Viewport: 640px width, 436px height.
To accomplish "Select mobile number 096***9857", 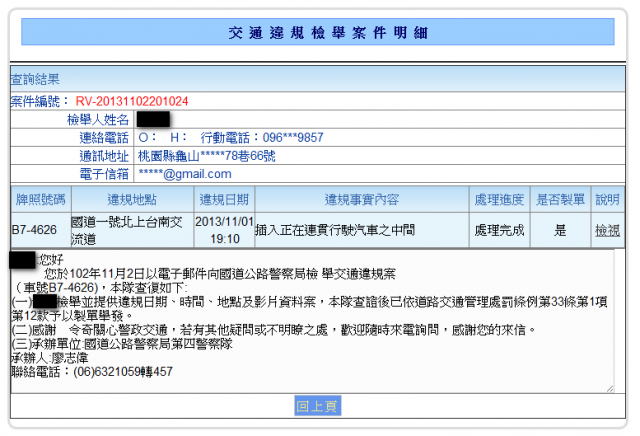I will (x=293, y=138).
